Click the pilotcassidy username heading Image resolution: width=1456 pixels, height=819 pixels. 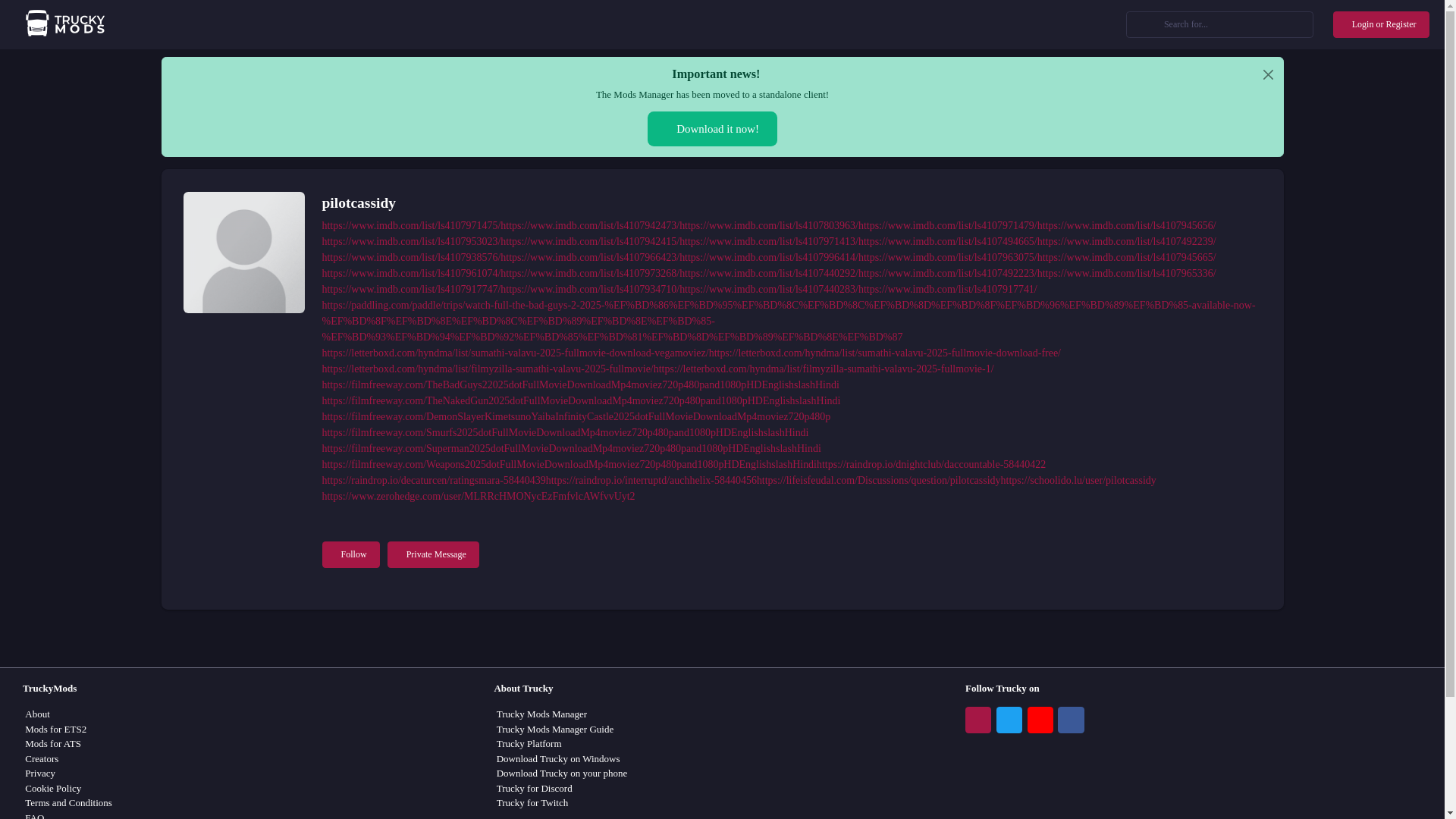[x=359, y=203]
